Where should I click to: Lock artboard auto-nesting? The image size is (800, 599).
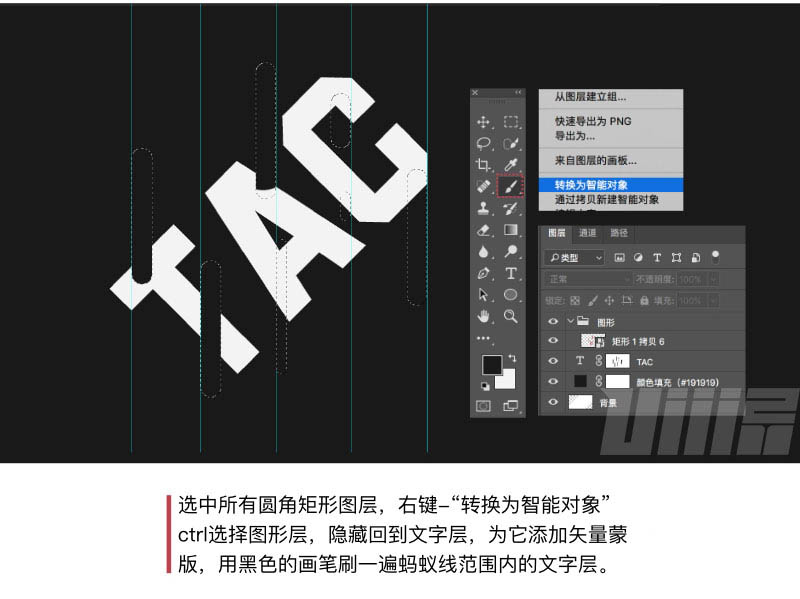(627, 301)
